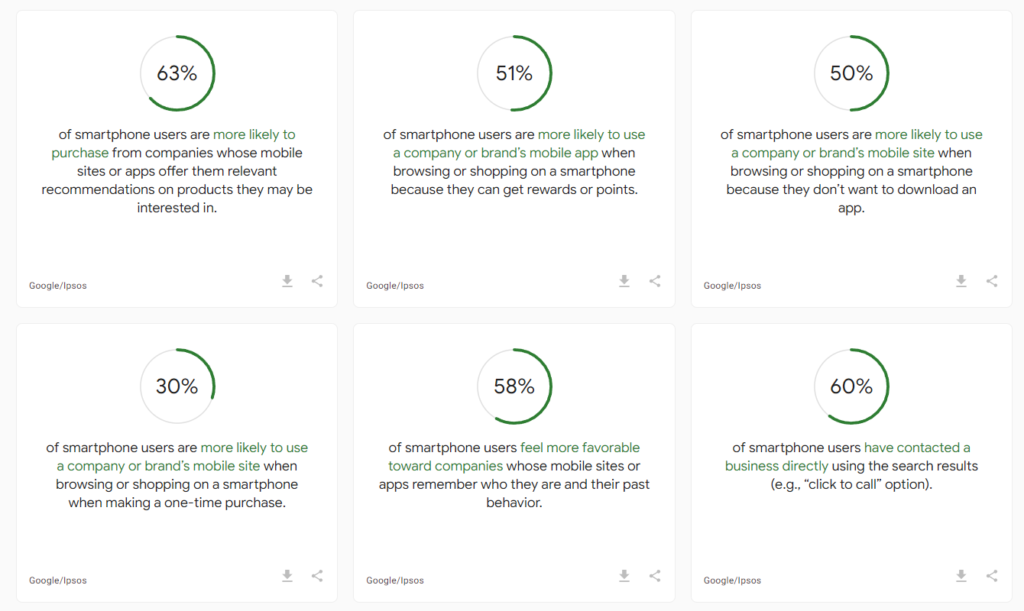
Task: Share the 60% click to call card
Action: [992, 576]
